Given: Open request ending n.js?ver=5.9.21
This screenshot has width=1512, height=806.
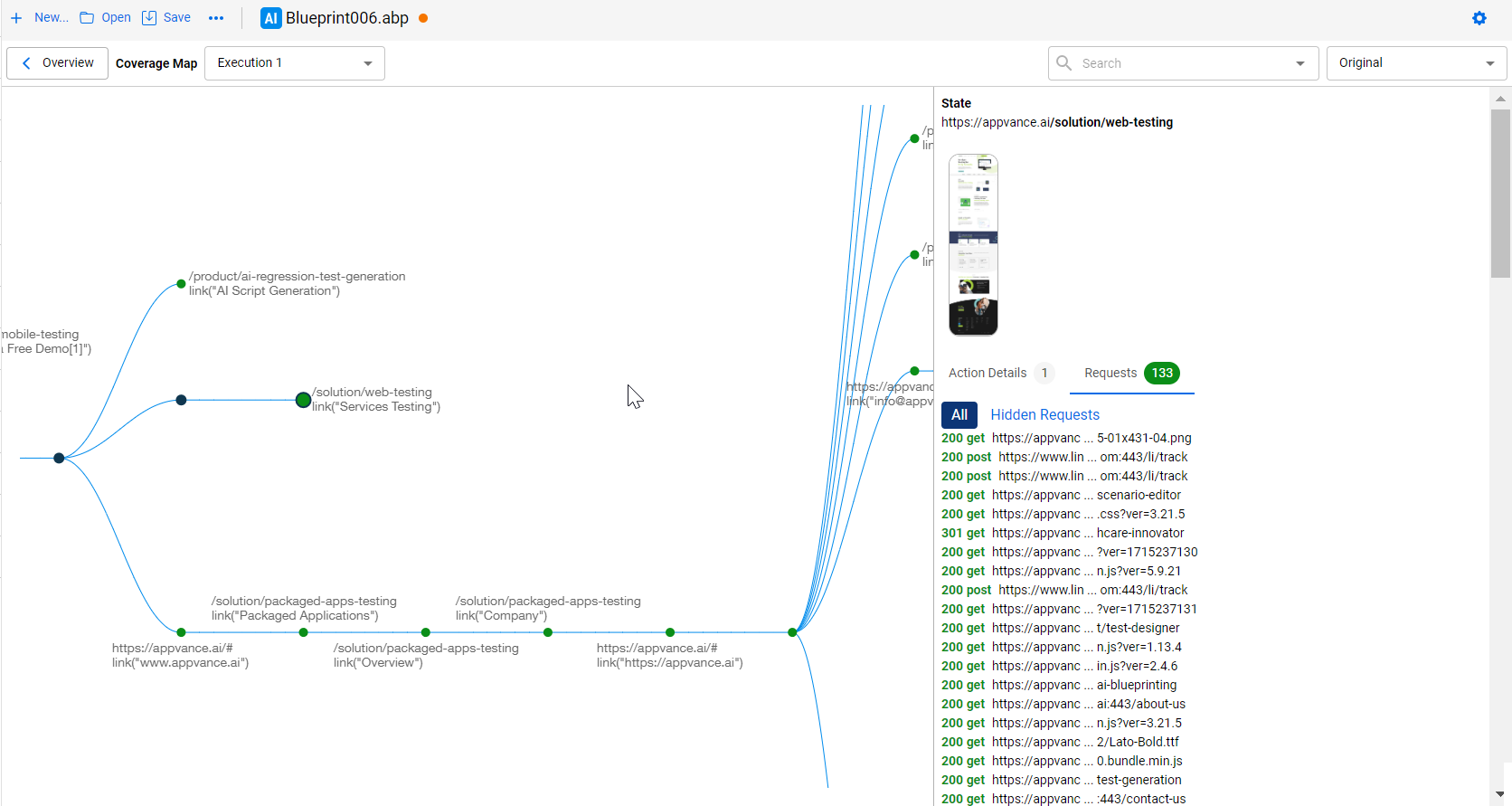Looking at the screenshot, I should (1061, 571).
